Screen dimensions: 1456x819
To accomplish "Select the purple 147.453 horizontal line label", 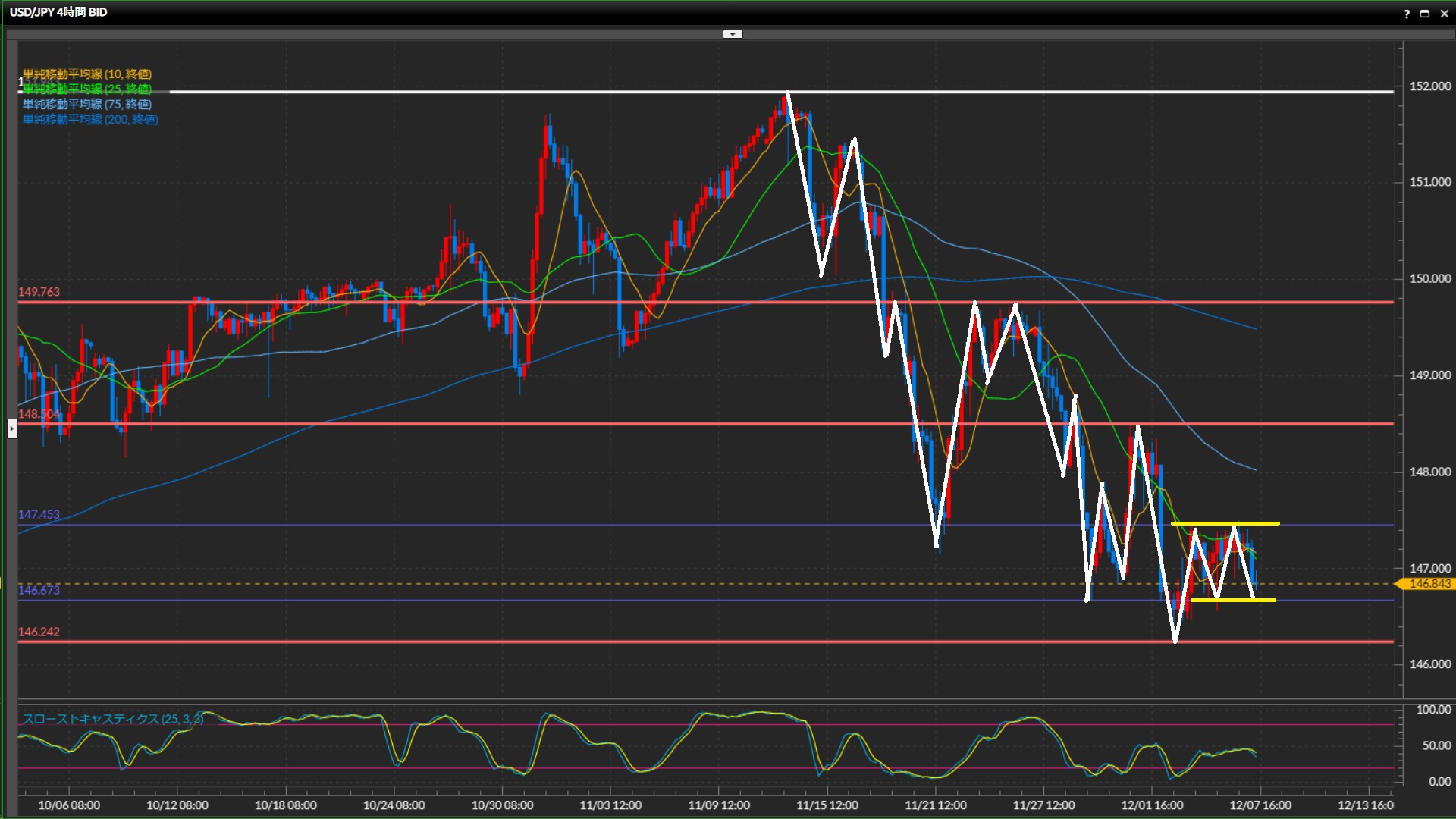I will [39, 514].
